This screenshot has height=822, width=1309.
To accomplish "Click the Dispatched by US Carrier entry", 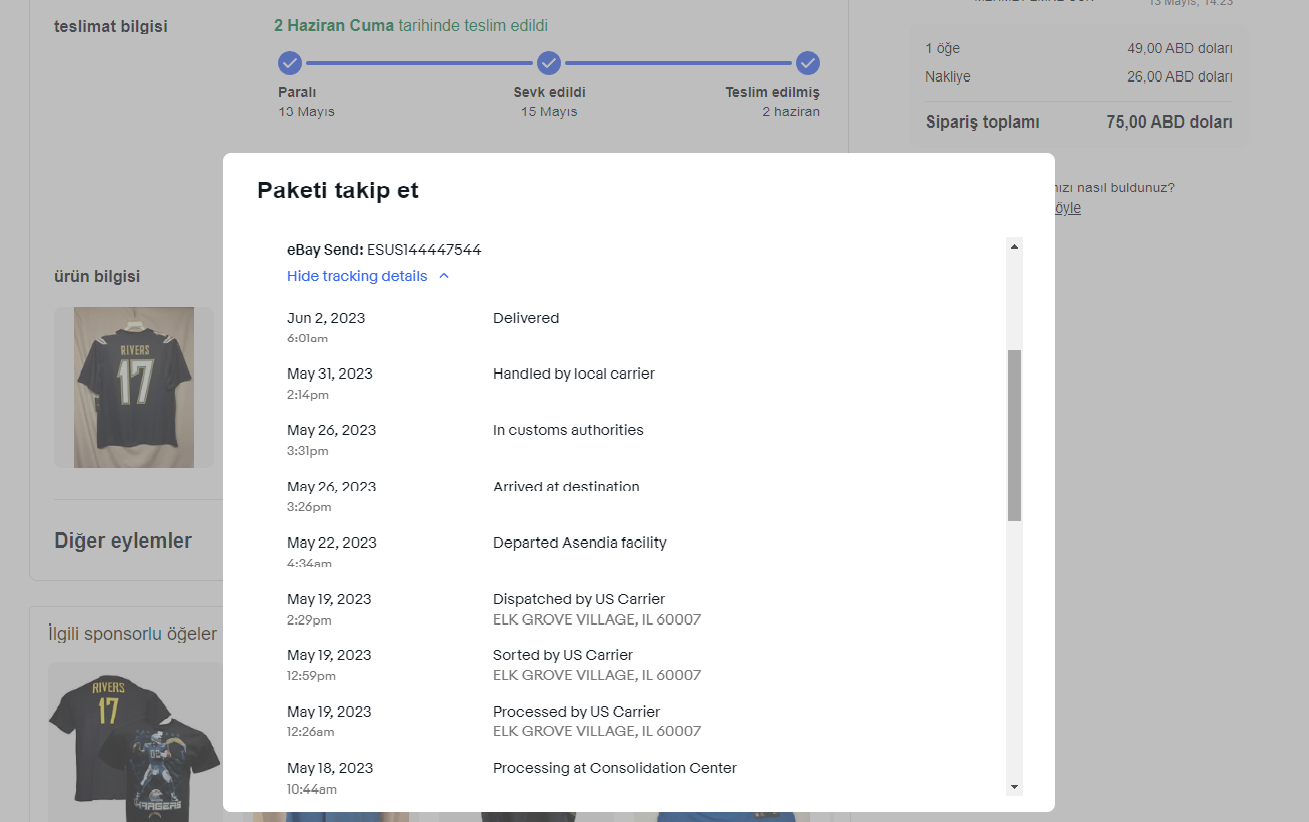I will coord(579,599).
